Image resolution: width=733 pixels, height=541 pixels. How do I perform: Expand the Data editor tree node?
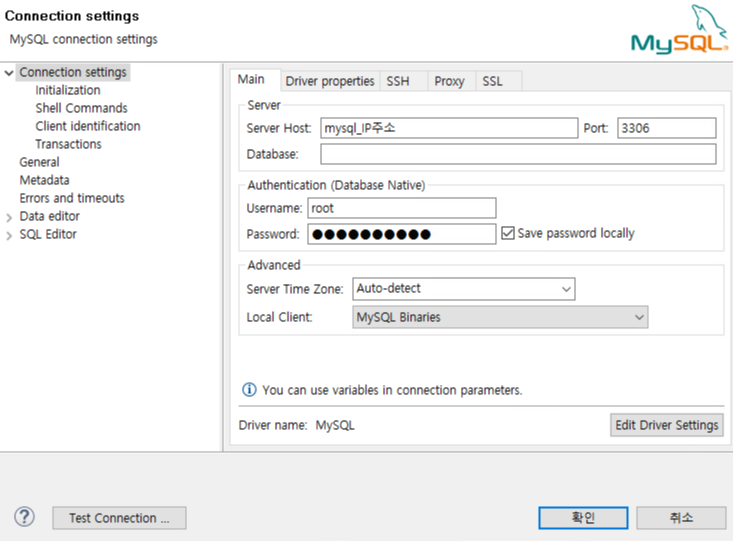(8, 217)
